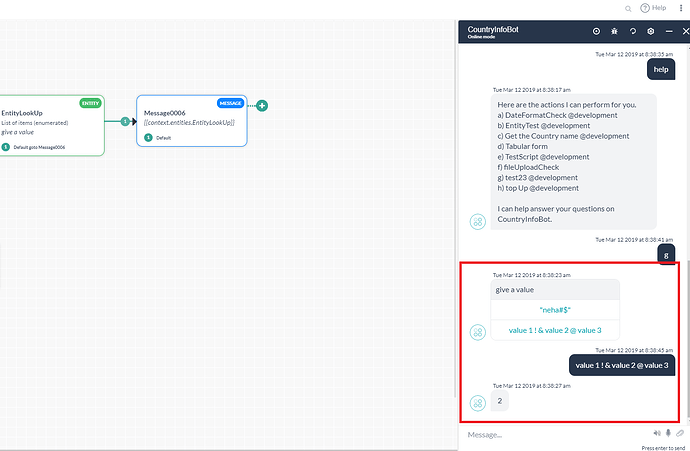Click the microphone voice input icon
This screenshot has height=451, width=690.
pyautogui.click(x=668, y=434)
